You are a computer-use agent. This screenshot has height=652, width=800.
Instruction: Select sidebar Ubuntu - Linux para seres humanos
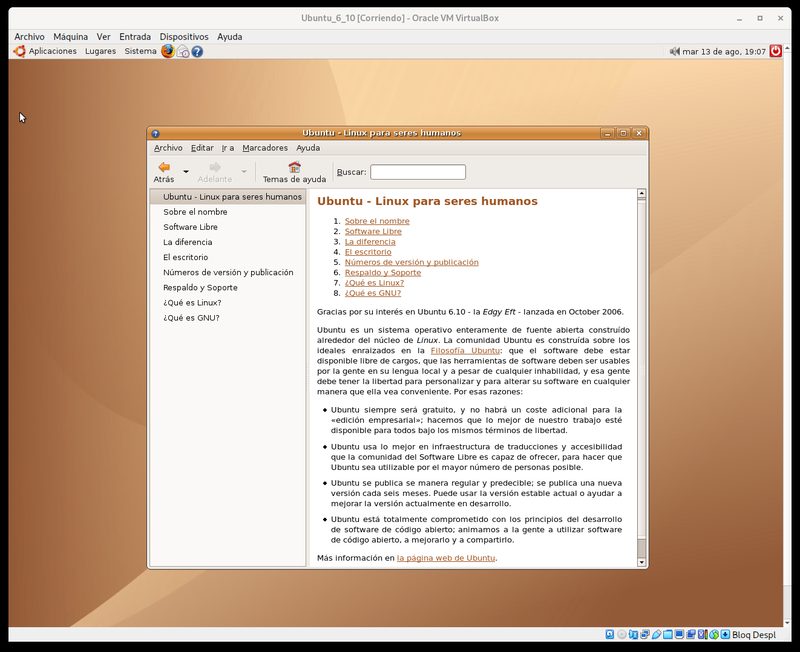pos(228,196)
